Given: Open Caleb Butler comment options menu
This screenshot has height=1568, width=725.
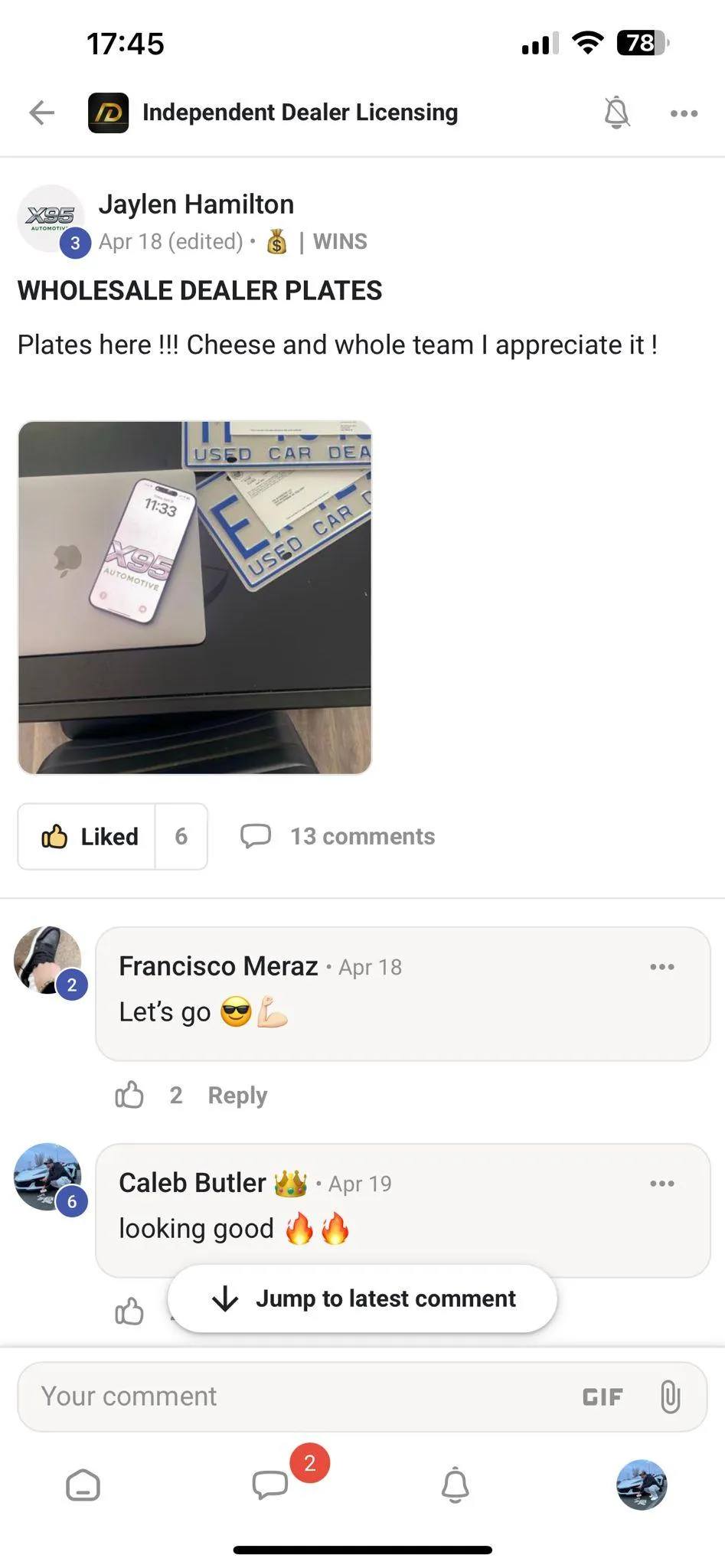Looking at the screenshot, I should point(662,1184).
